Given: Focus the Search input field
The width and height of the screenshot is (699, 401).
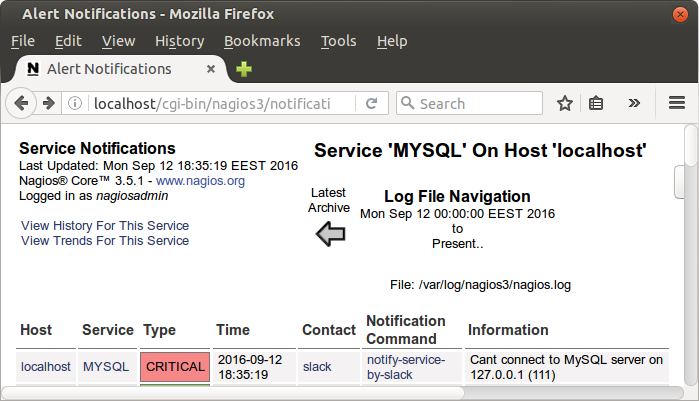Looking at the screenshot, I should pos(469,103).
